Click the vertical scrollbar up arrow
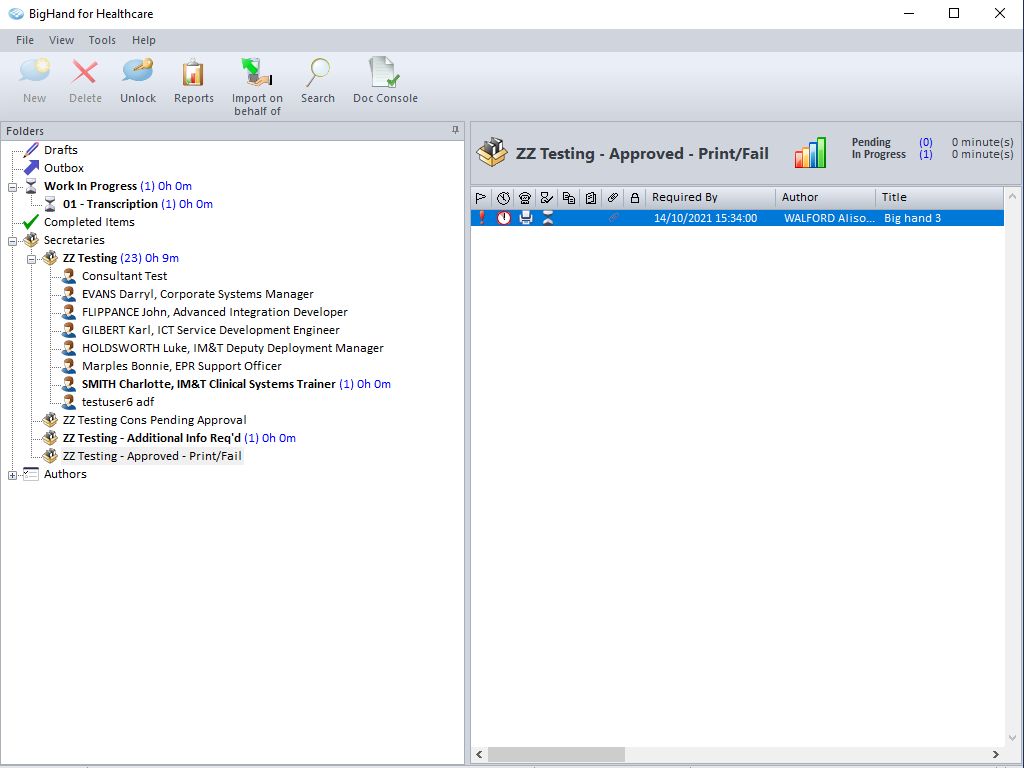This screenshot has width=1024, height=768. point(1012,196)
